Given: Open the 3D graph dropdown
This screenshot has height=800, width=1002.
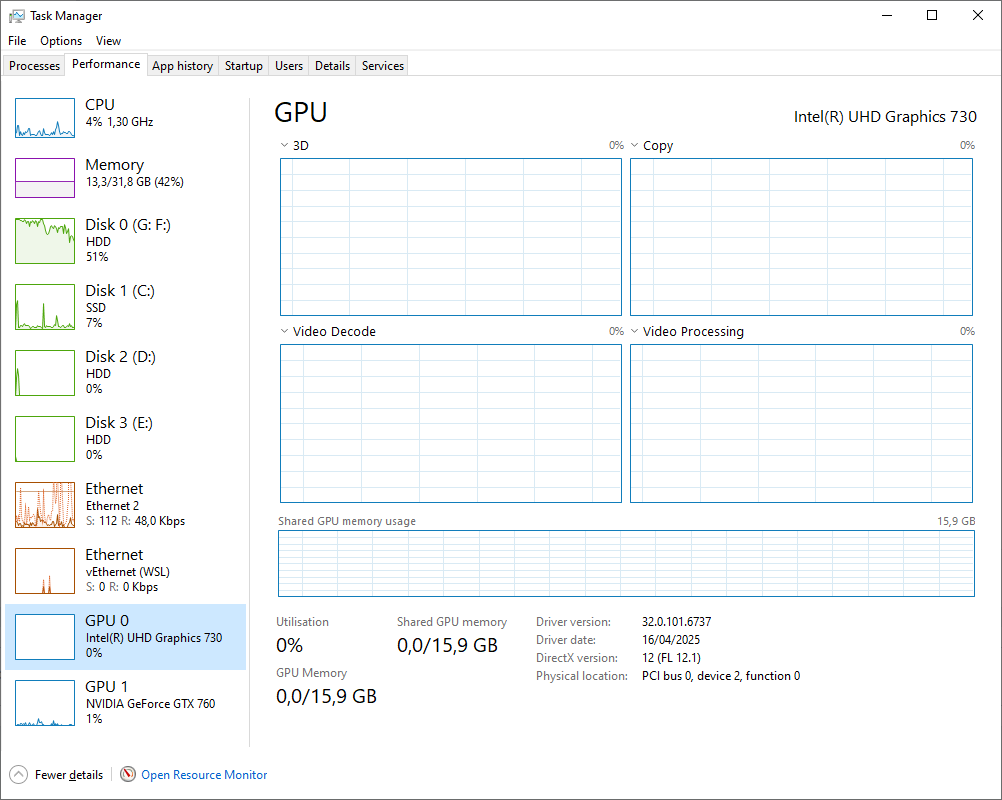Looking at the screenshot, I should [x=285, y=145].
